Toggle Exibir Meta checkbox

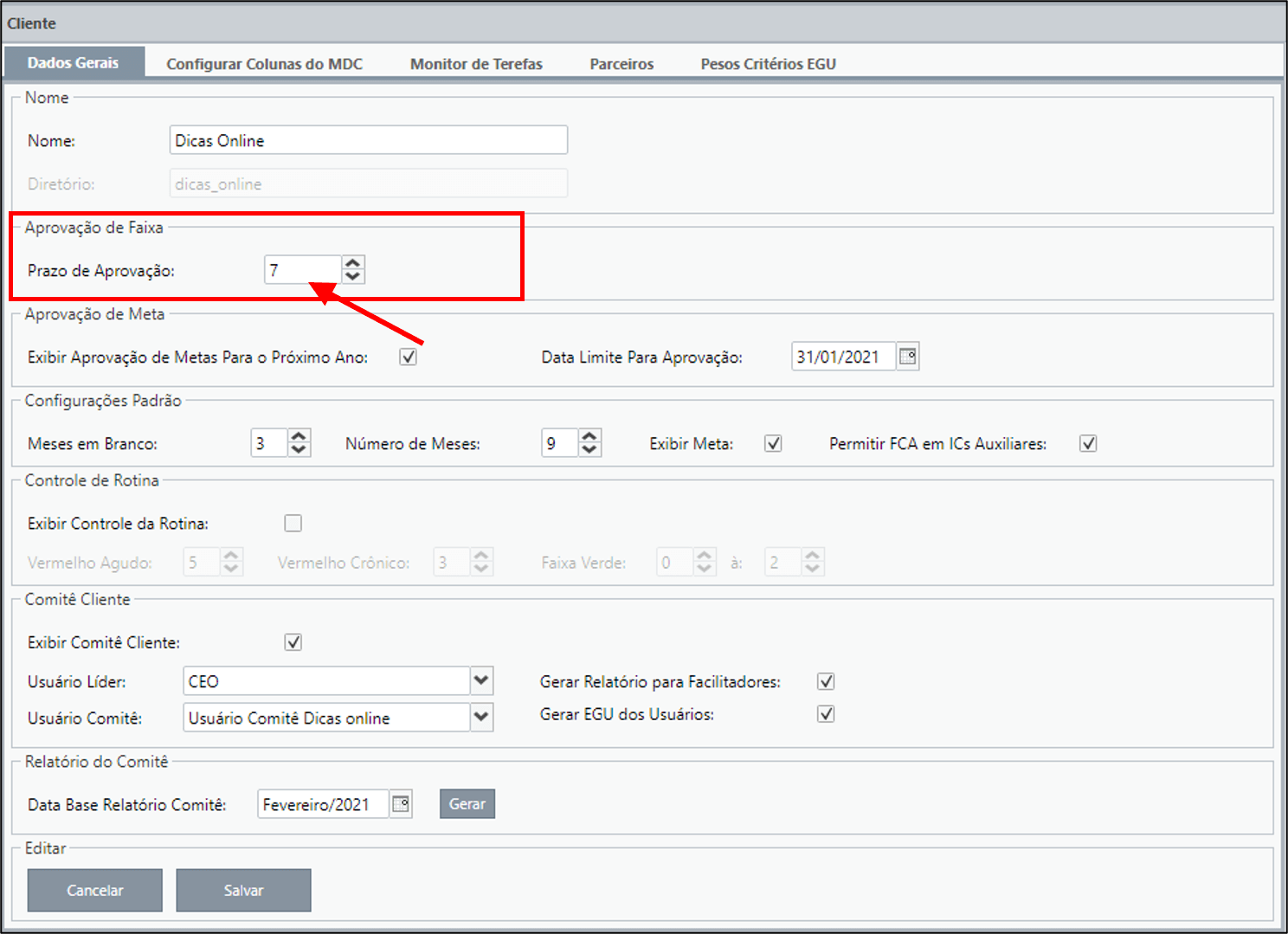point(773,443)
